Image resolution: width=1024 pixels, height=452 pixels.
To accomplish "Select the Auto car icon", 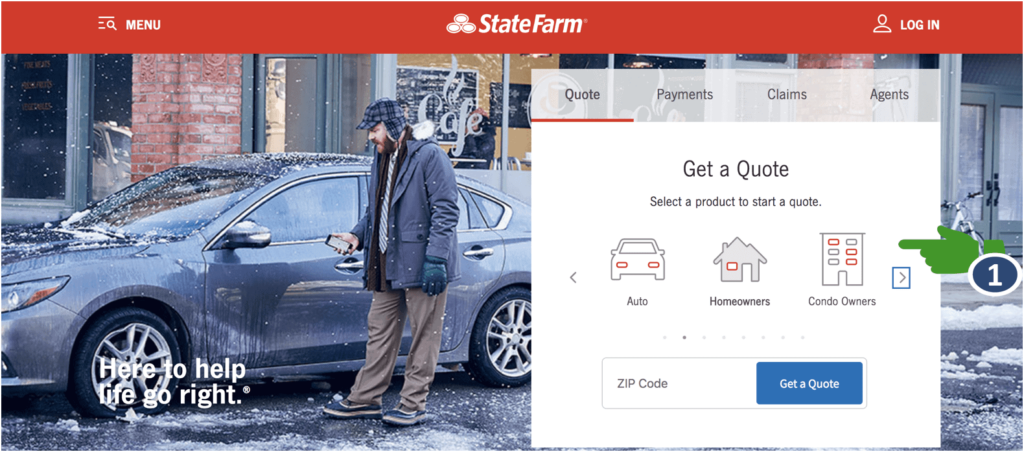I will (x=637, y=260).
